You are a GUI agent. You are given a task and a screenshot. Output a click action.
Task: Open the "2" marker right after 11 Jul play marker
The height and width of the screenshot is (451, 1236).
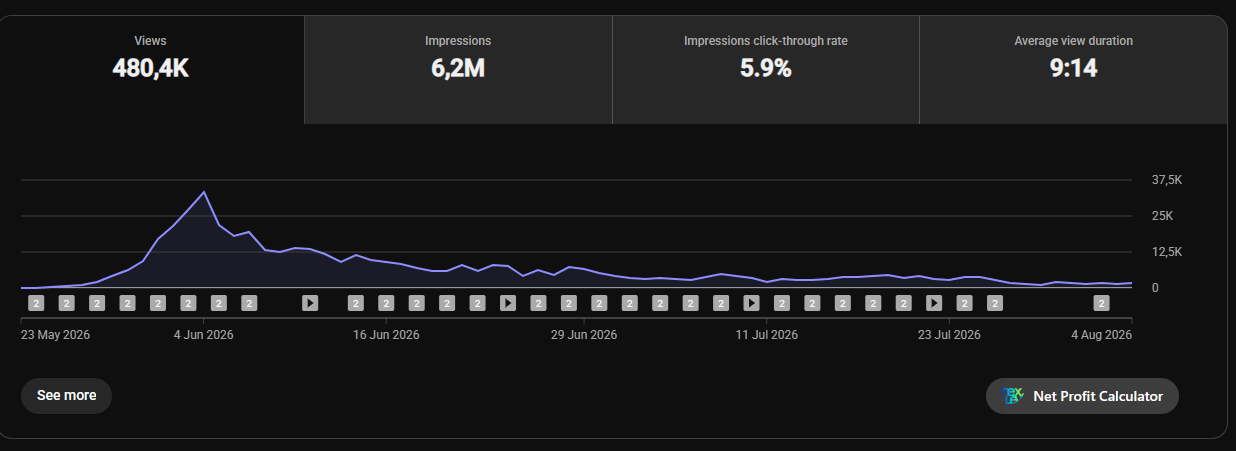(x=782, y=302)
